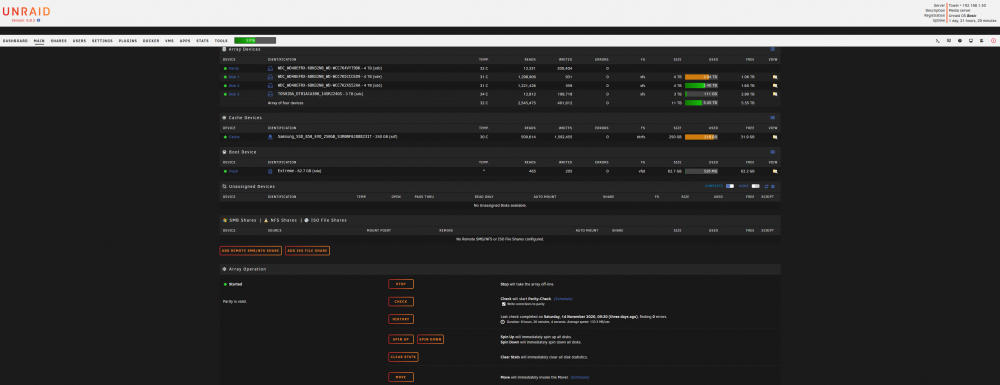Click the Unassigned Devices settings gear icon

pos(773,186)
